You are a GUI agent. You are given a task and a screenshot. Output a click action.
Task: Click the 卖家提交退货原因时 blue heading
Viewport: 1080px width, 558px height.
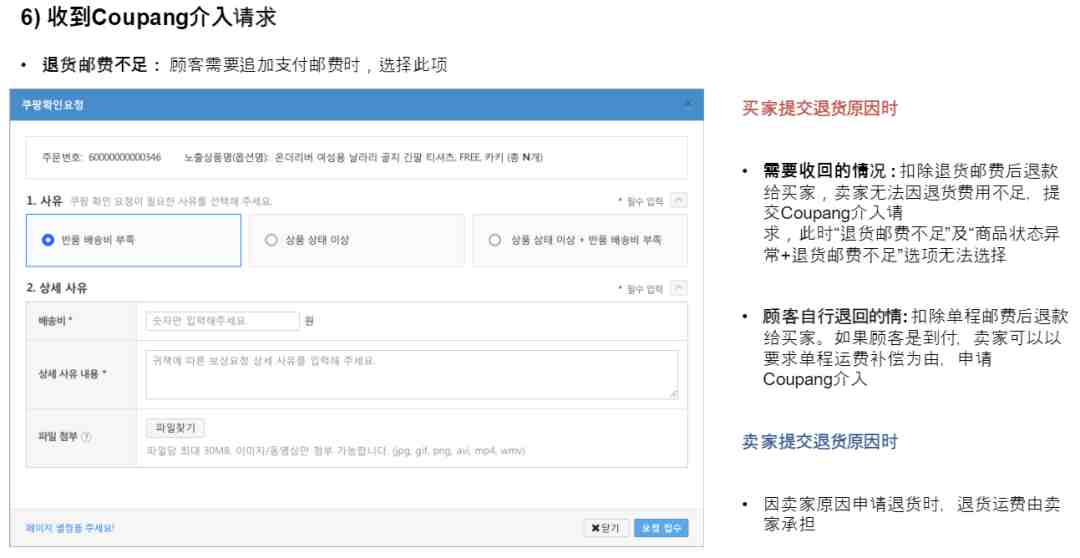pyautogui.click(x=820, y=442)
